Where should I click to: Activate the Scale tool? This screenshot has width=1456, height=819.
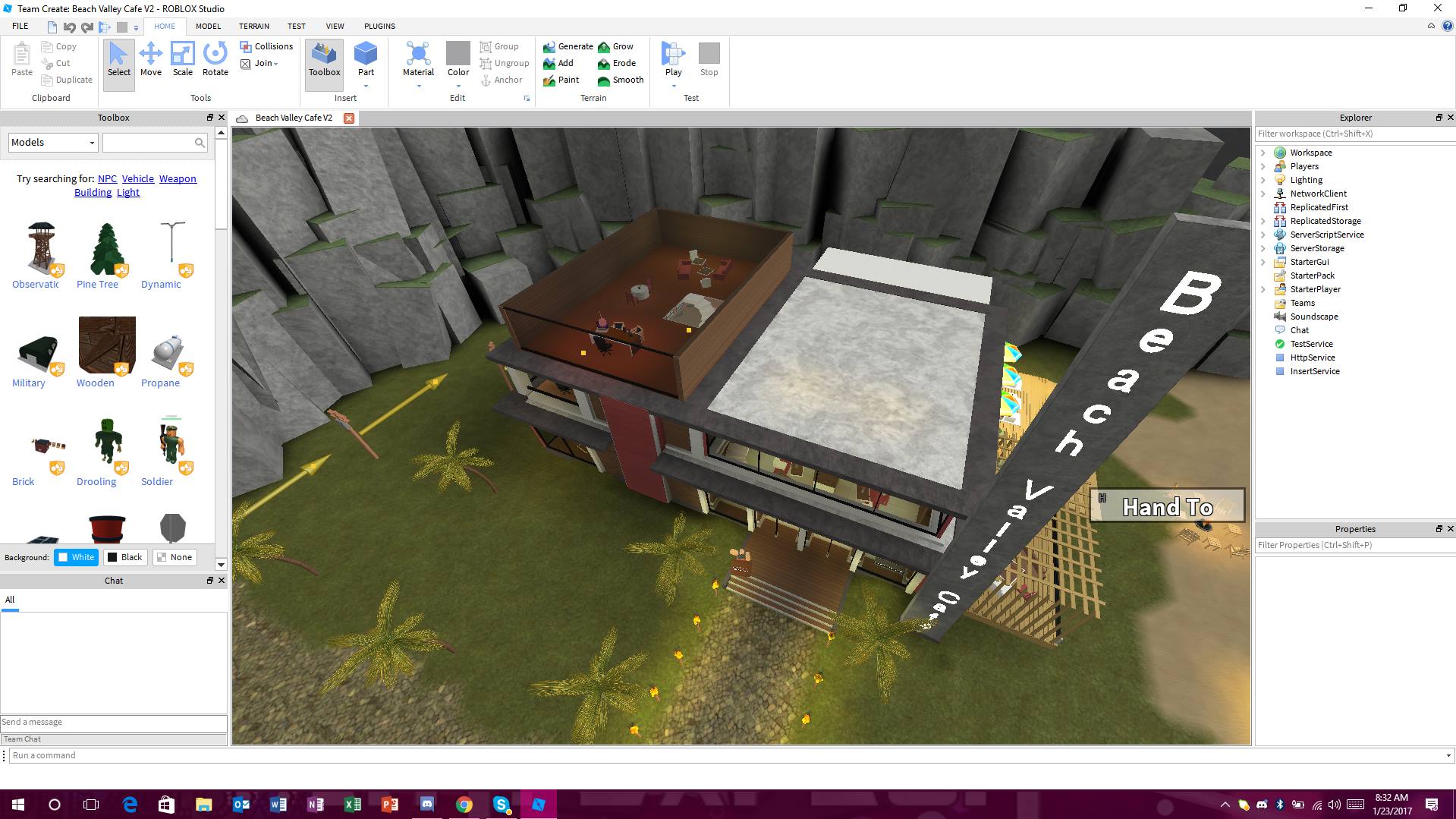[x=183, y=59]
